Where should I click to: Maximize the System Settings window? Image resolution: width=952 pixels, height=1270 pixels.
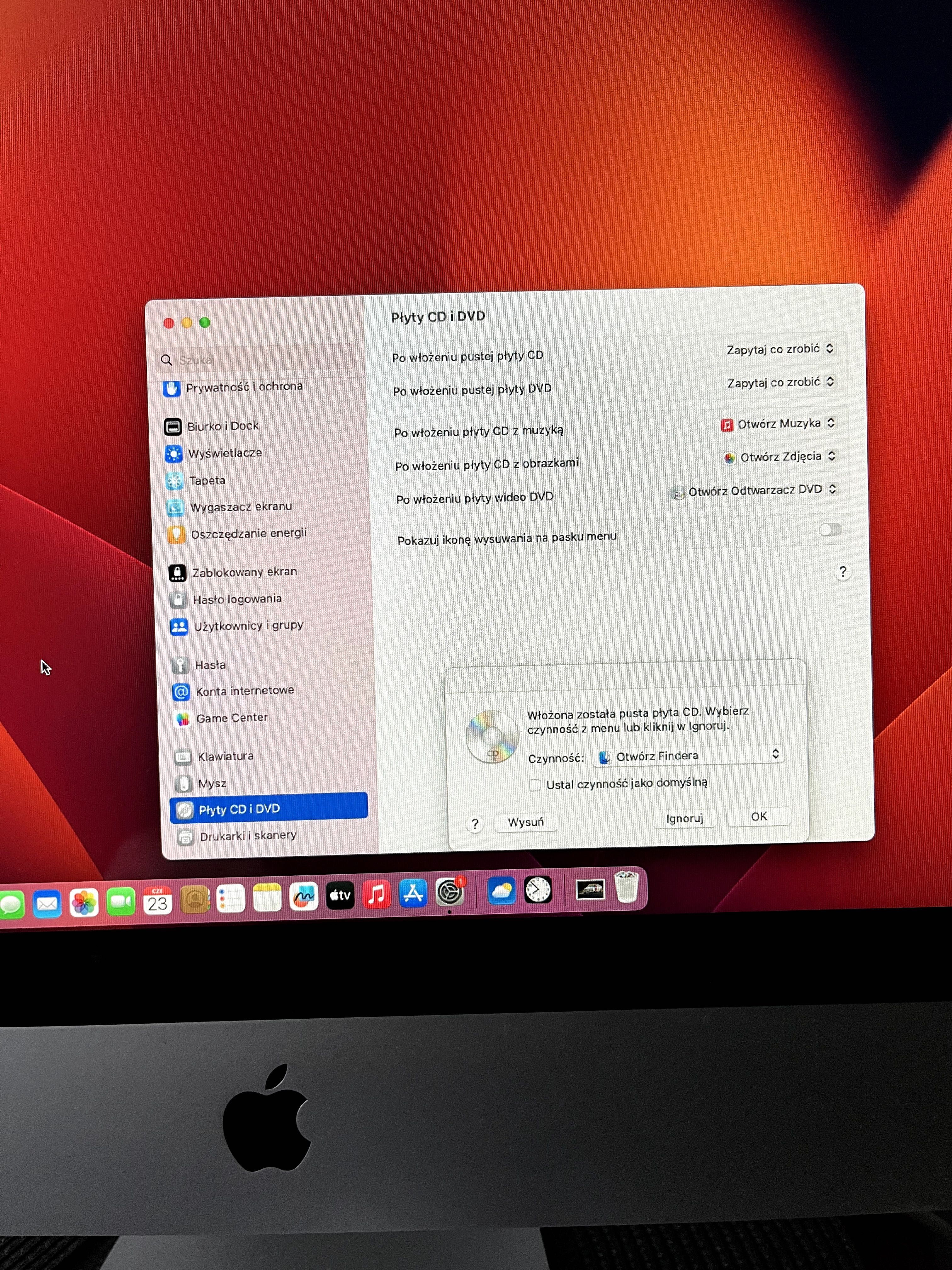pyautogui.click(x=205, y=322)
